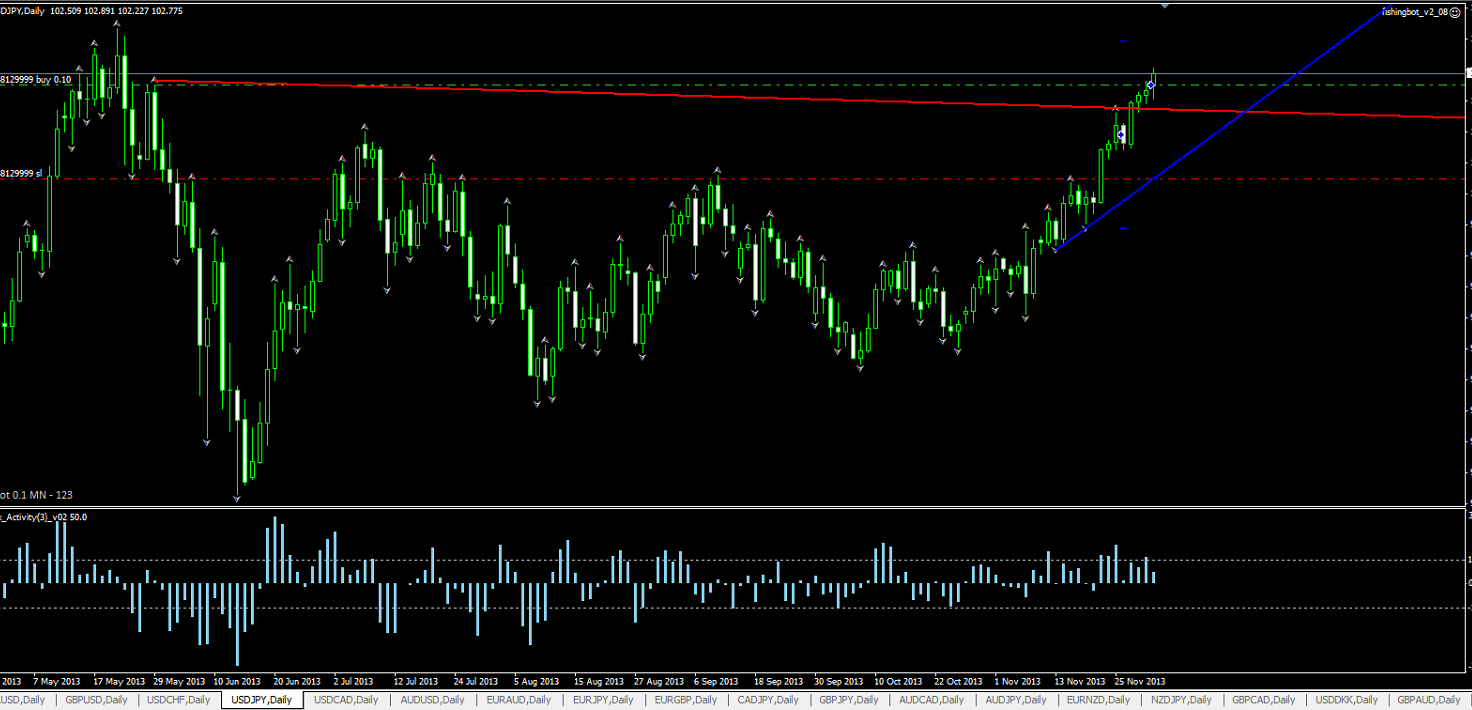
Task: Switch to the AUDJPY,Daily chart tab
Action: (x=1016, y=700)
